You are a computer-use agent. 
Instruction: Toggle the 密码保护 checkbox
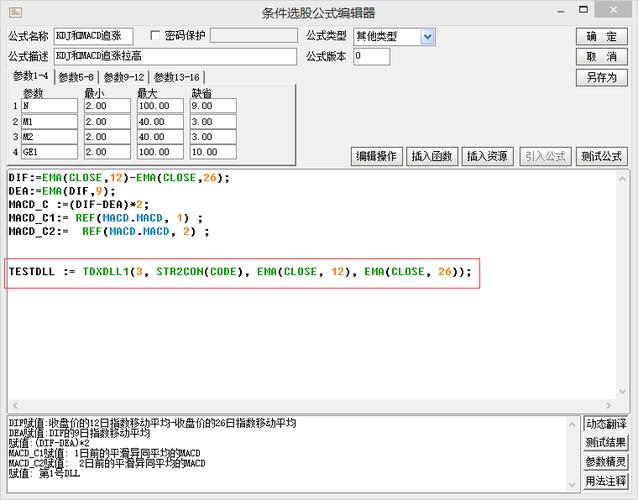(x=155, y=35)
